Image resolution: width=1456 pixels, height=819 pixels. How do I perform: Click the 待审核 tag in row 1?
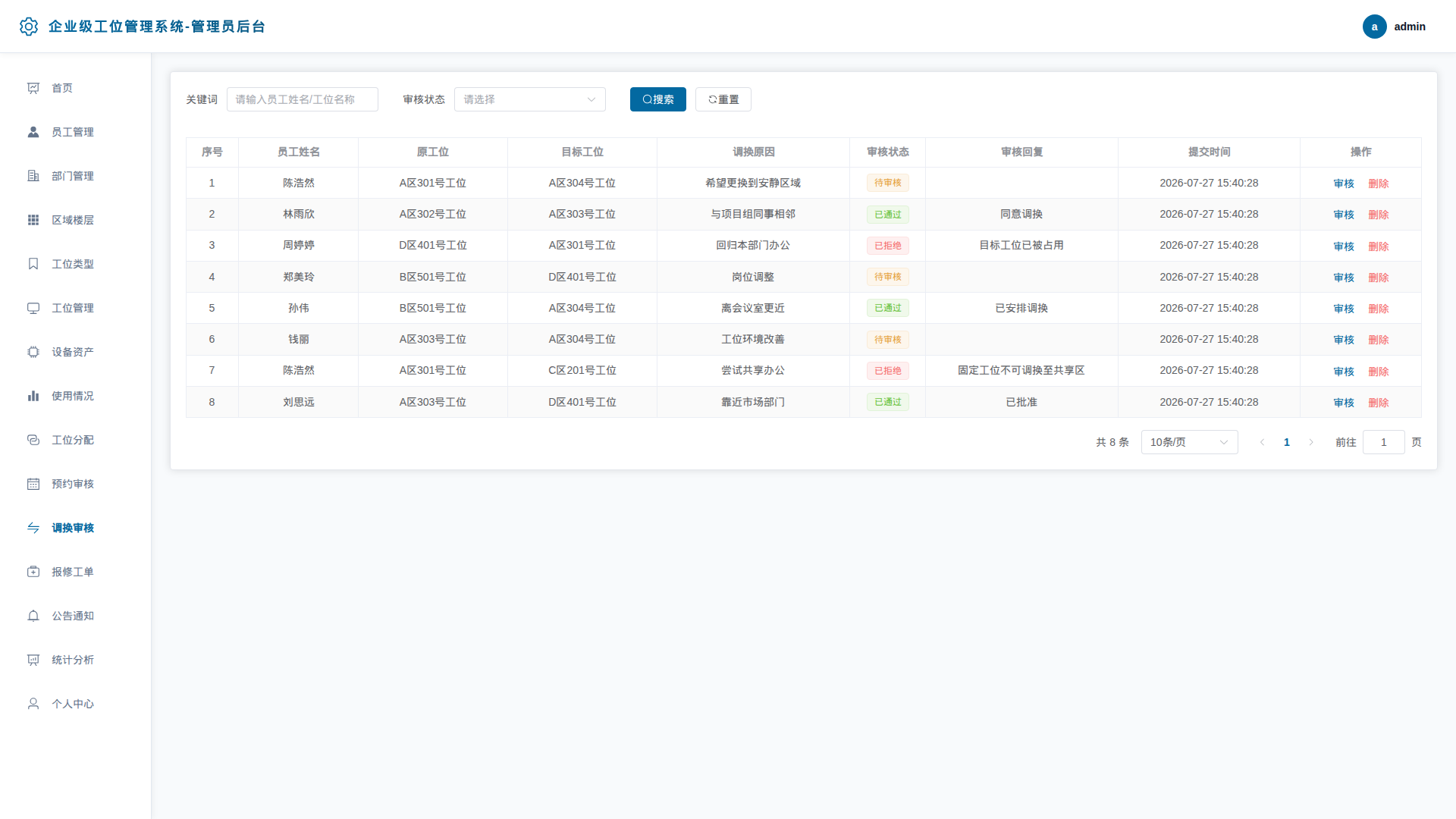pyautogui.click(x=887, y=183)
